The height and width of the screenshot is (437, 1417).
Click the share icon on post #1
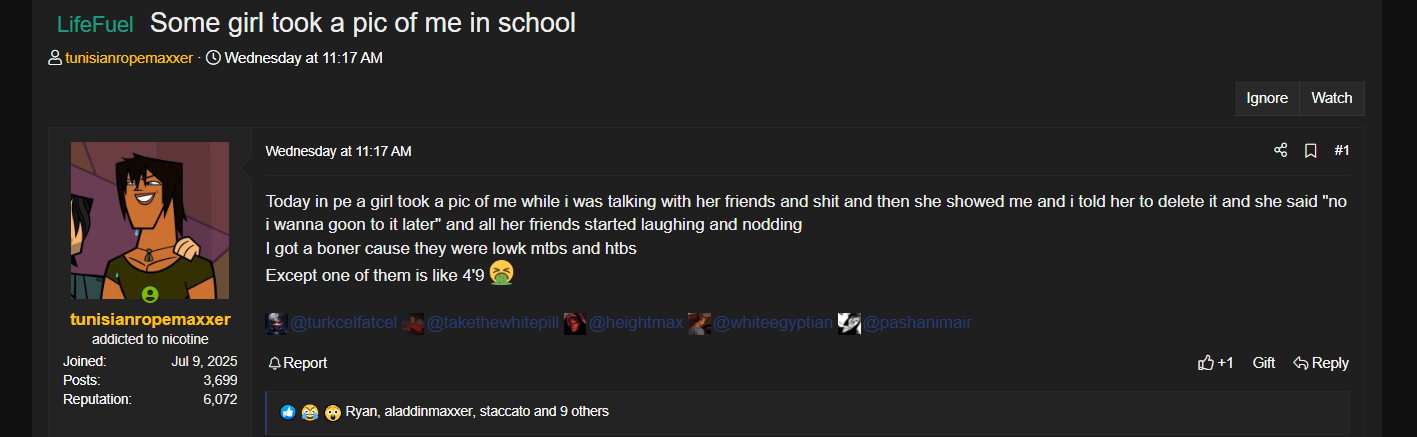(x=1280, y=150)
